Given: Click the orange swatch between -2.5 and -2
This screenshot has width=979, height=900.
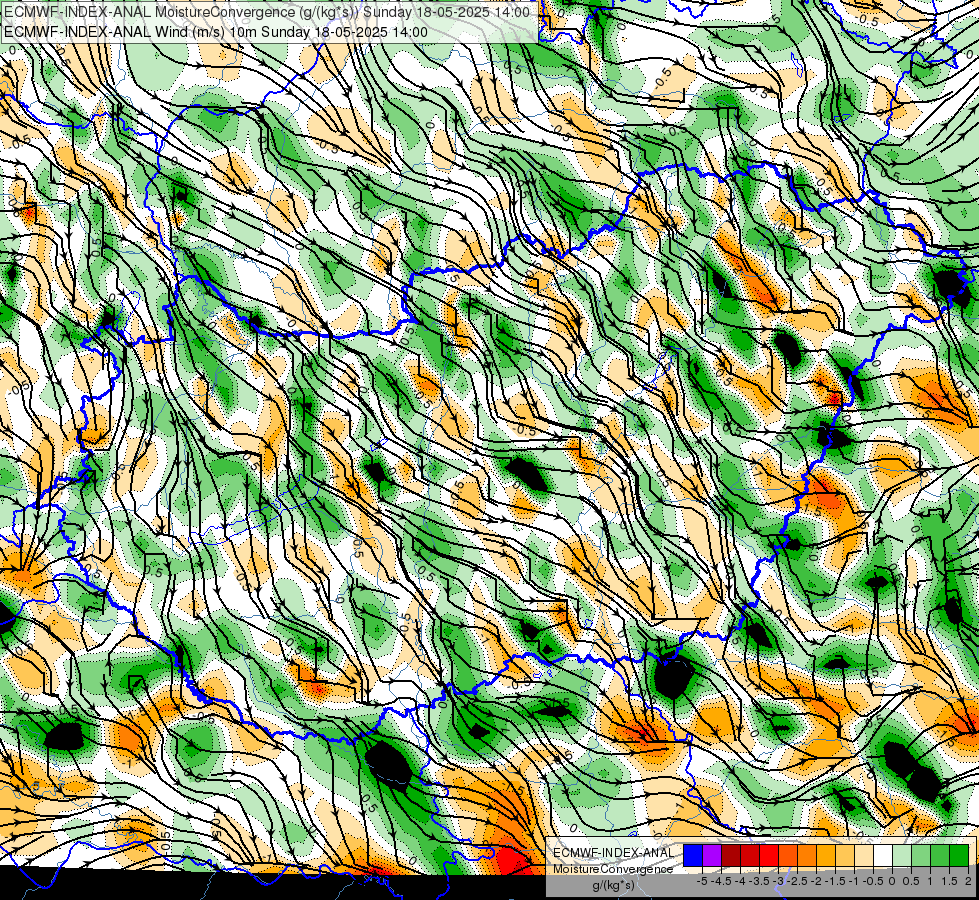Looking at the screenshot, I should (807, 855).
